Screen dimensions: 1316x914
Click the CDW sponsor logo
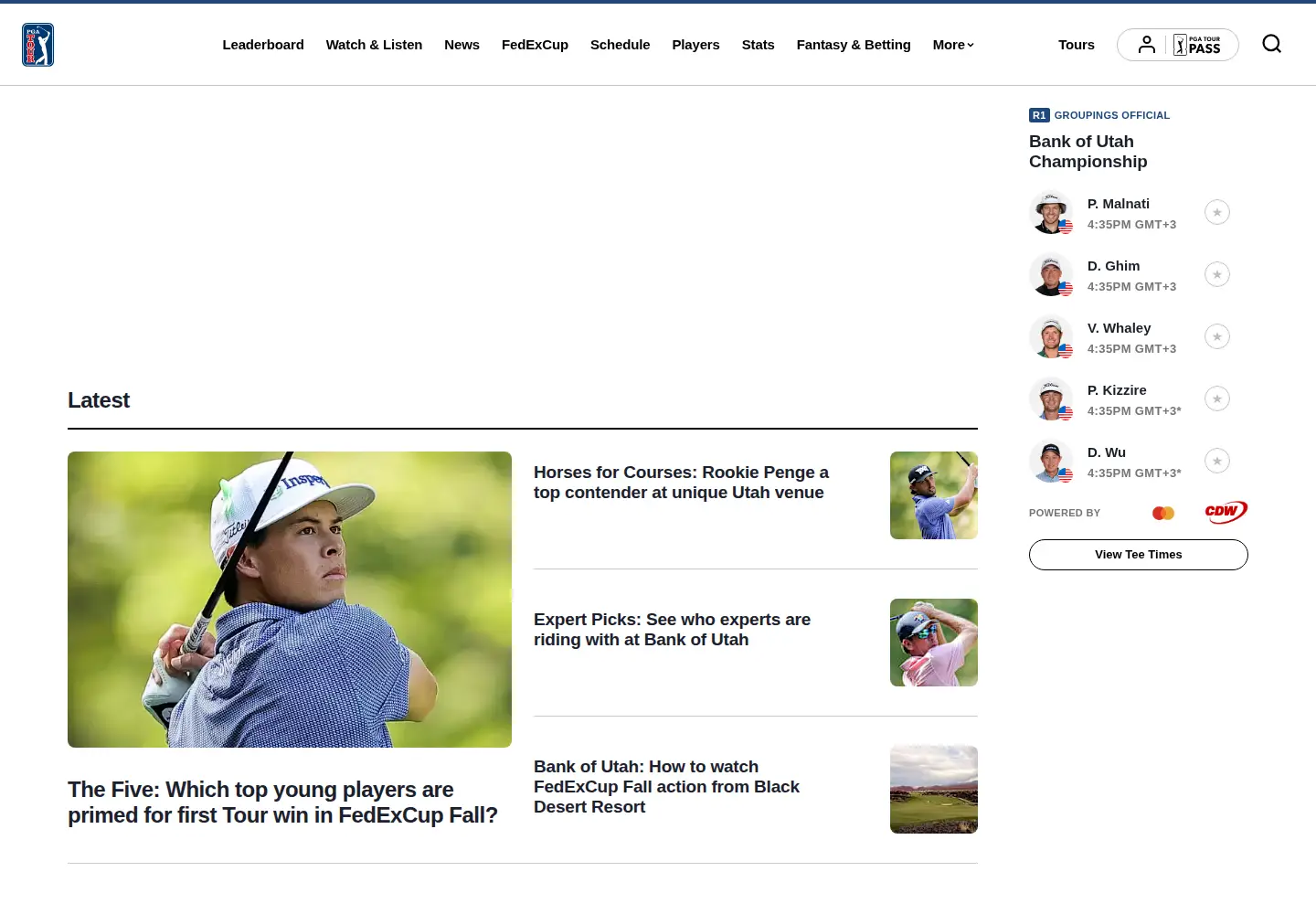click(1226, 512)
